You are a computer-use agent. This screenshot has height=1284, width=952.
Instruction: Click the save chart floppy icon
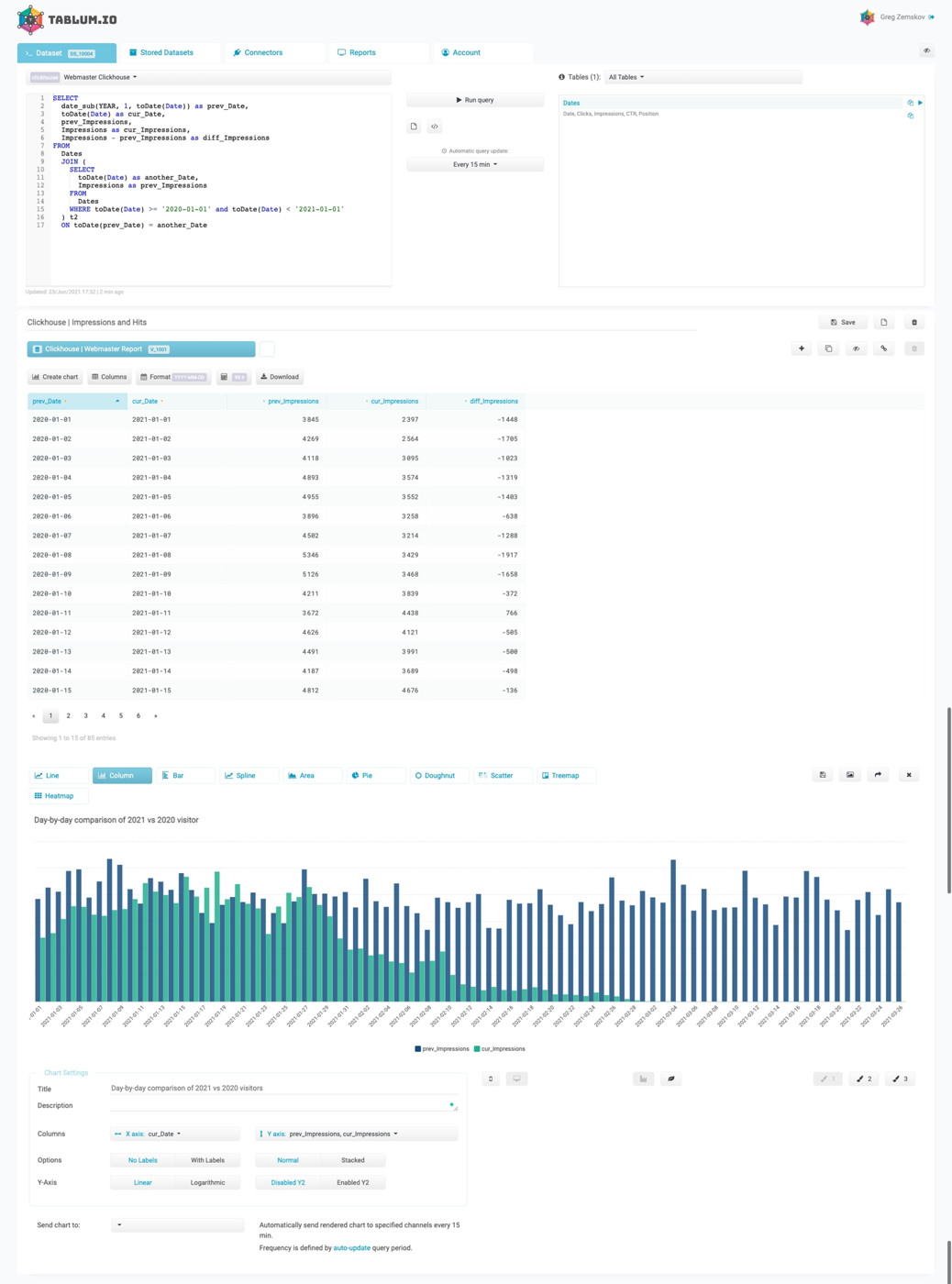(x=823, y=775)
